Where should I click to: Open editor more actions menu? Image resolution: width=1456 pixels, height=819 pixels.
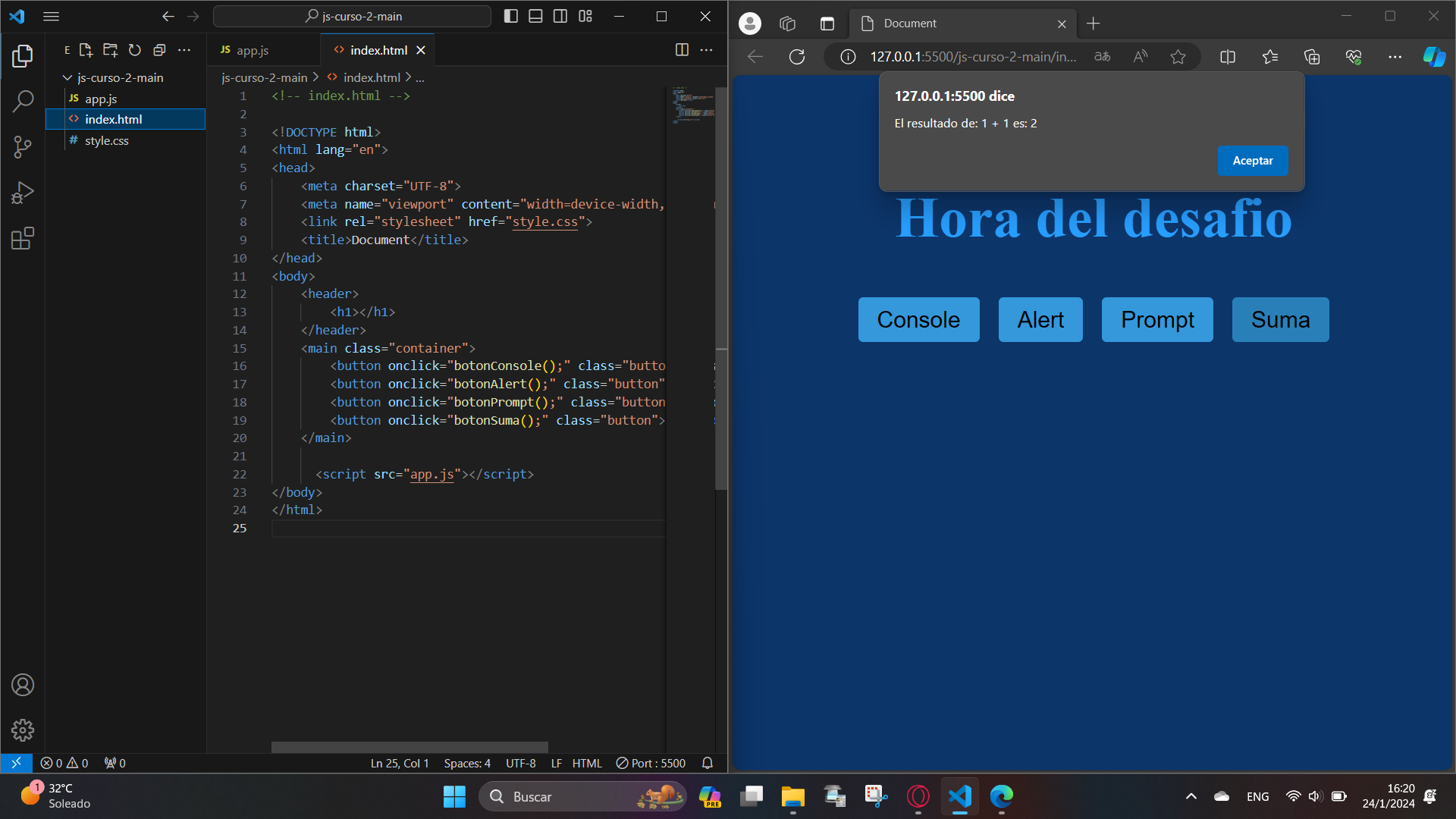point(706,50)
